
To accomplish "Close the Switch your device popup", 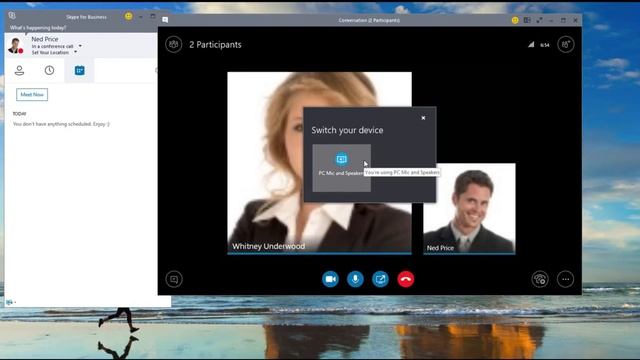I will coord(423,118).
